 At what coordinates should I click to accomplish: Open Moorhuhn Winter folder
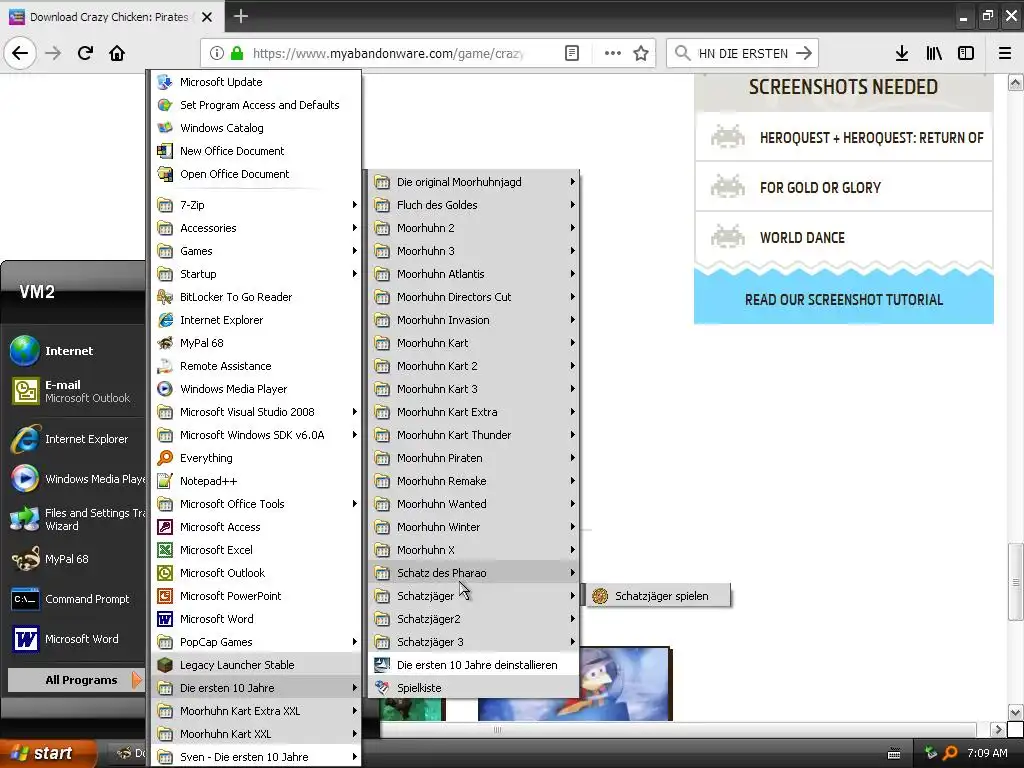pyautogui.click(x=473, y=527)
